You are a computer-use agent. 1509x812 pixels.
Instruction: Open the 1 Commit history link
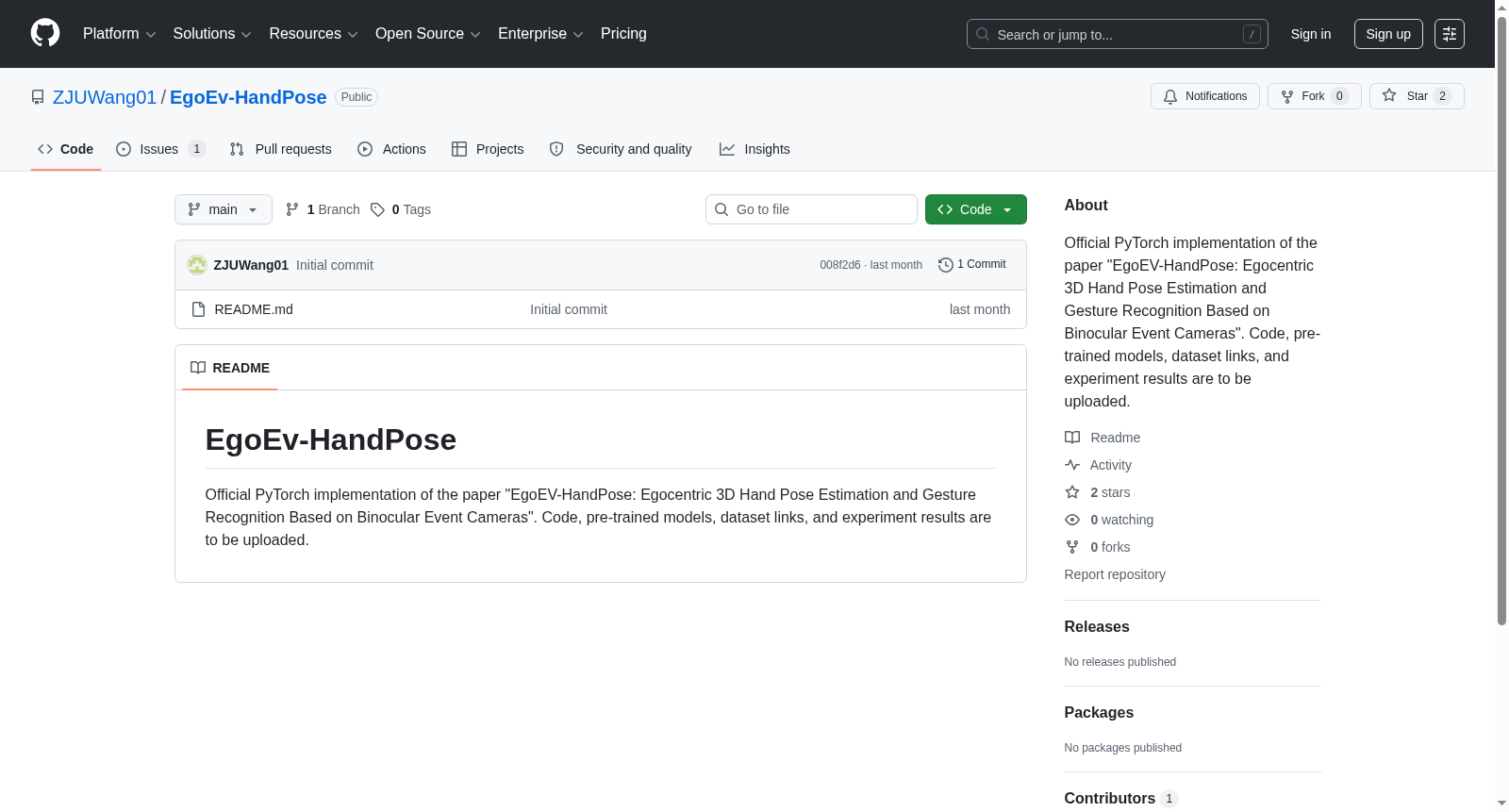pos(972,265)
